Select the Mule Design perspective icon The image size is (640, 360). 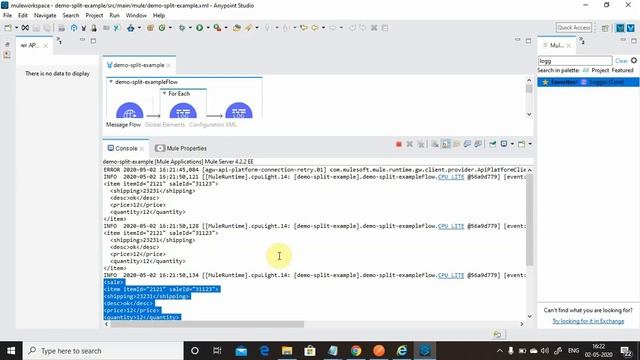620,28
